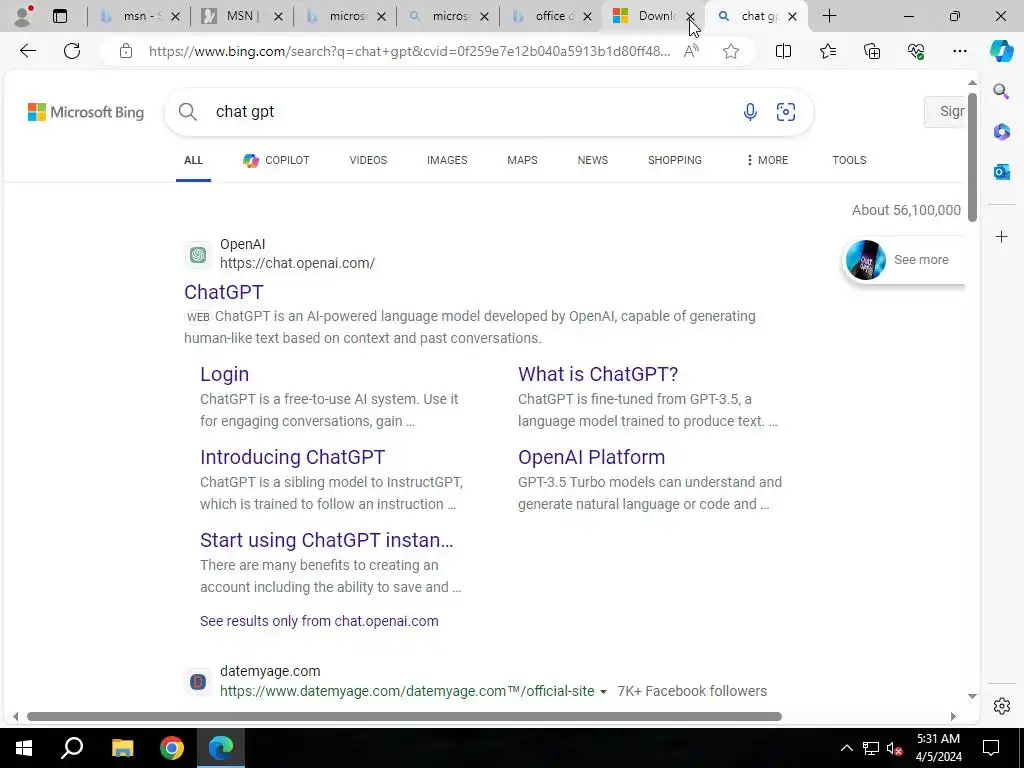Click the browser address bar URL
This screenshot has height=768, width=1024.
pos(409,51)
